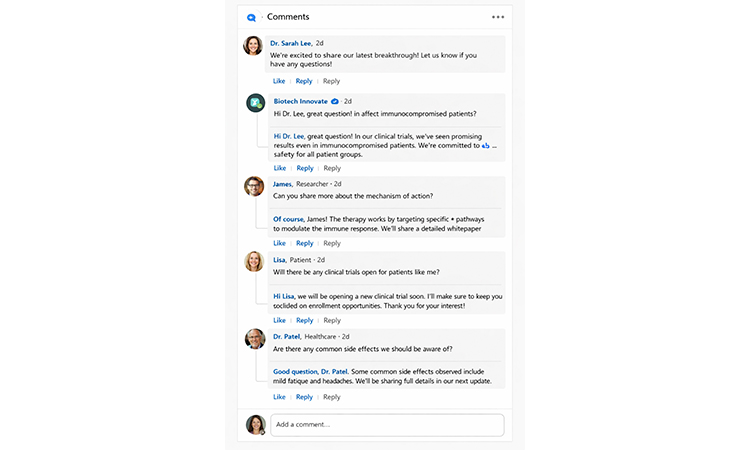Screen dimensions: 750x450
Task: Open Dr. Patel's profile picture
Action: coord(255,339)
